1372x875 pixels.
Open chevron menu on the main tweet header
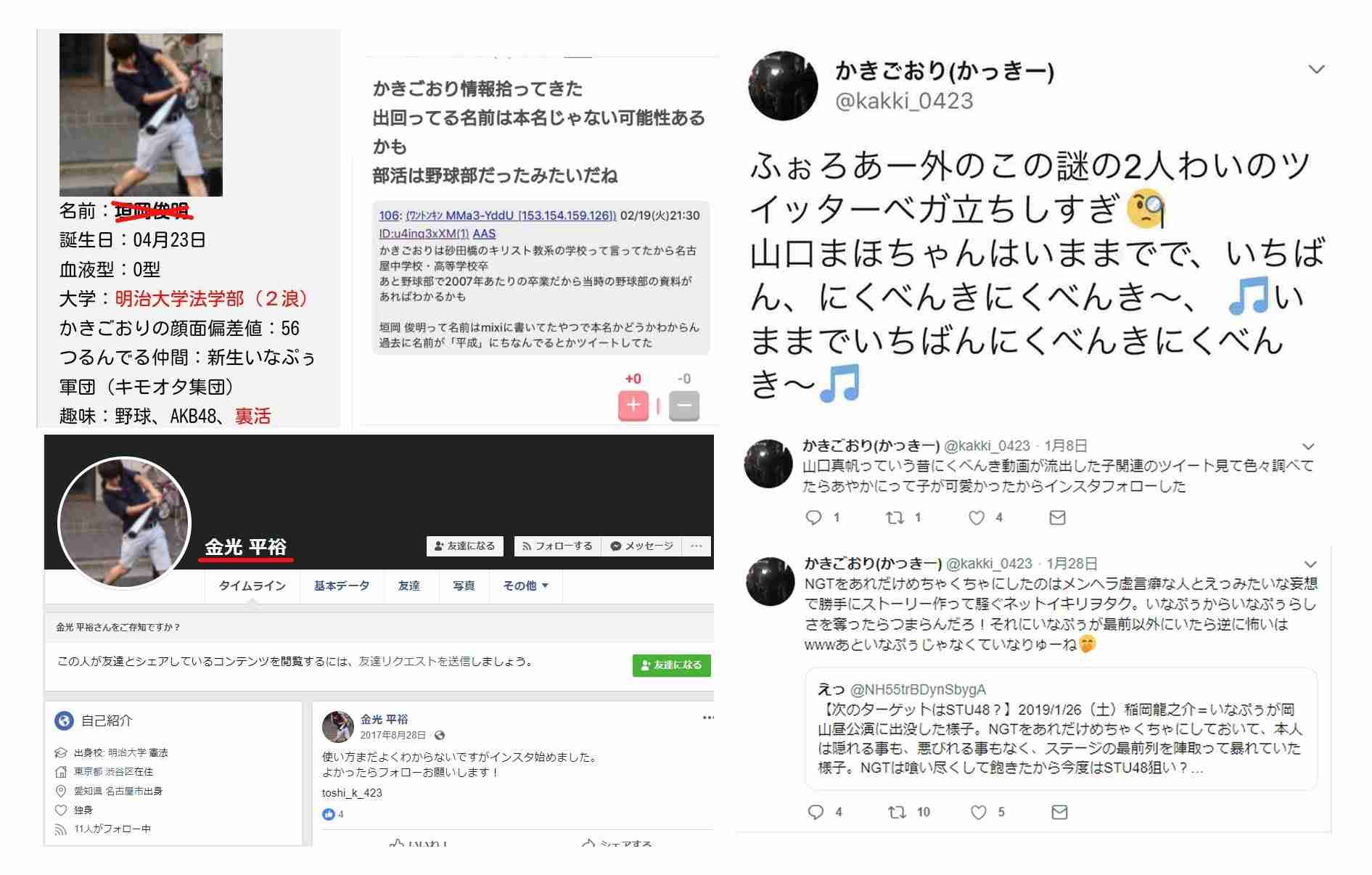point(1316,70)
